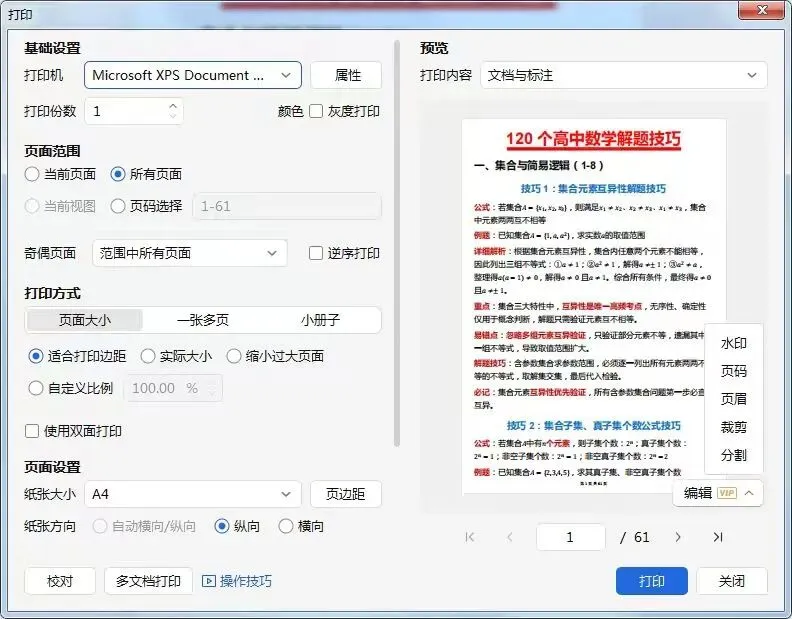The height and width of the screenshot is (619, 792).
Task: Set paper orientation to 横向
Action: 286,526
